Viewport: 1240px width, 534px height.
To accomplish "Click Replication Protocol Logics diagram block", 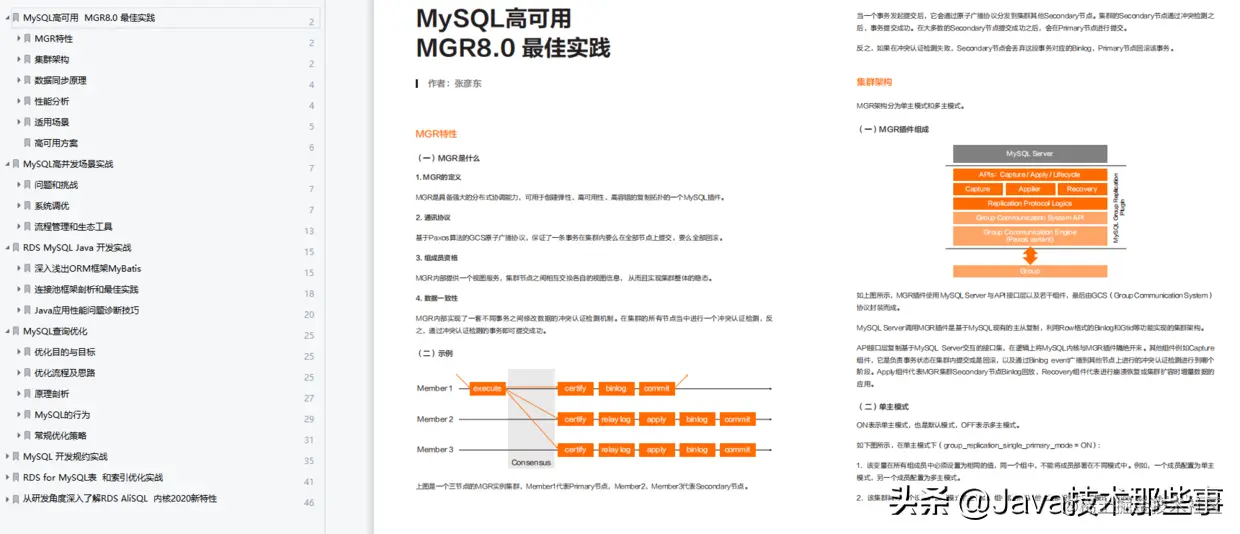I will pyautogui.click(x=1029, y=203).
